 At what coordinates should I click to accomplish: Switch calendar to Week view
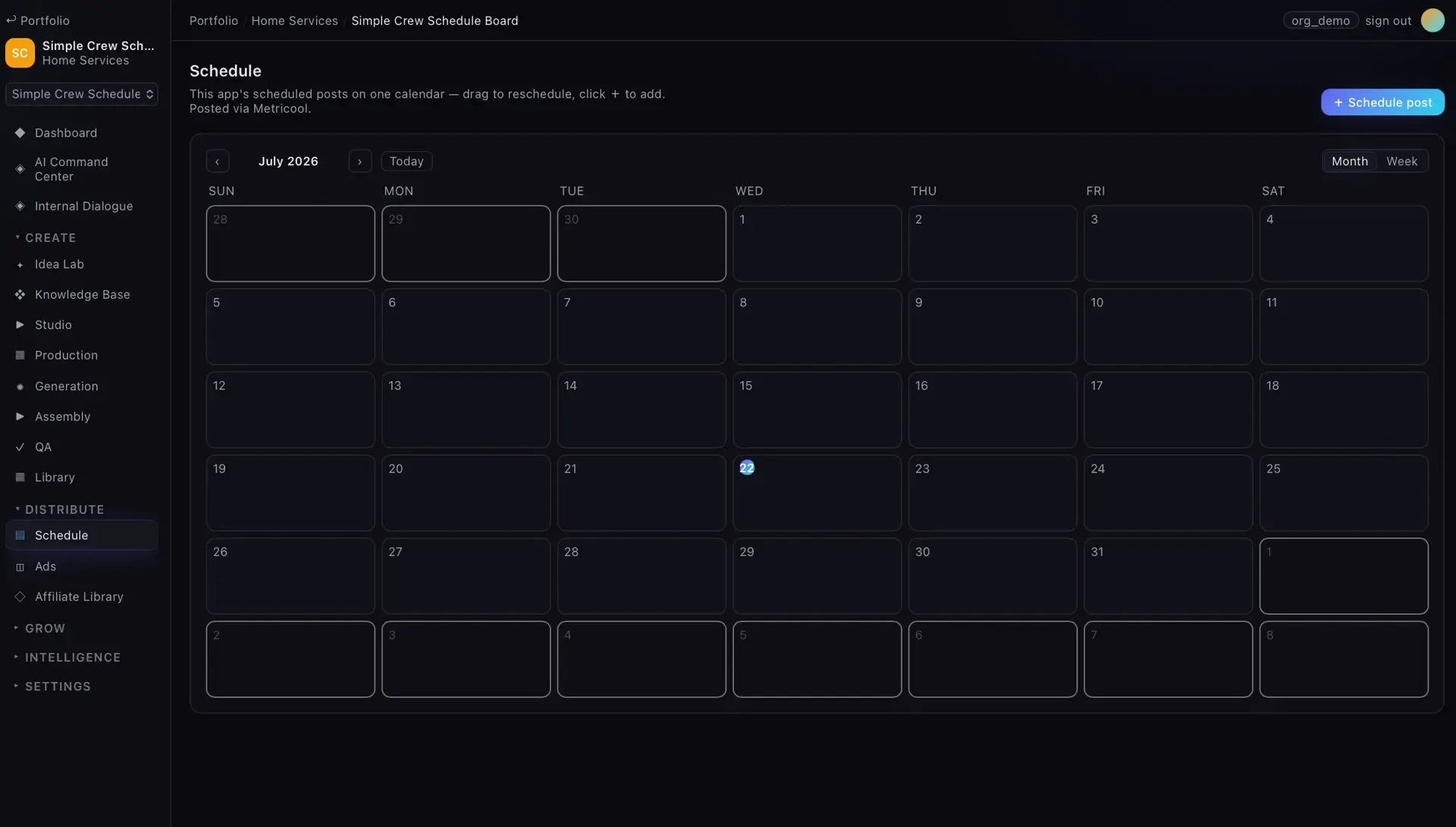tap(1401, 161)
